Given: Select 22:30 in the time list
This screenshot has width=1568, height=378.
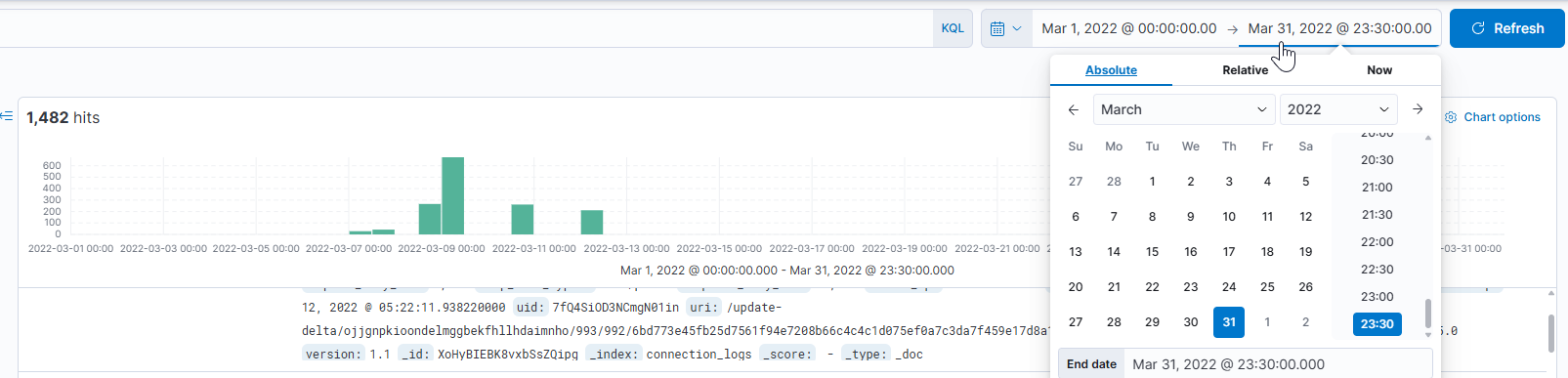Looking at the screenshot, I should 1377,270.
